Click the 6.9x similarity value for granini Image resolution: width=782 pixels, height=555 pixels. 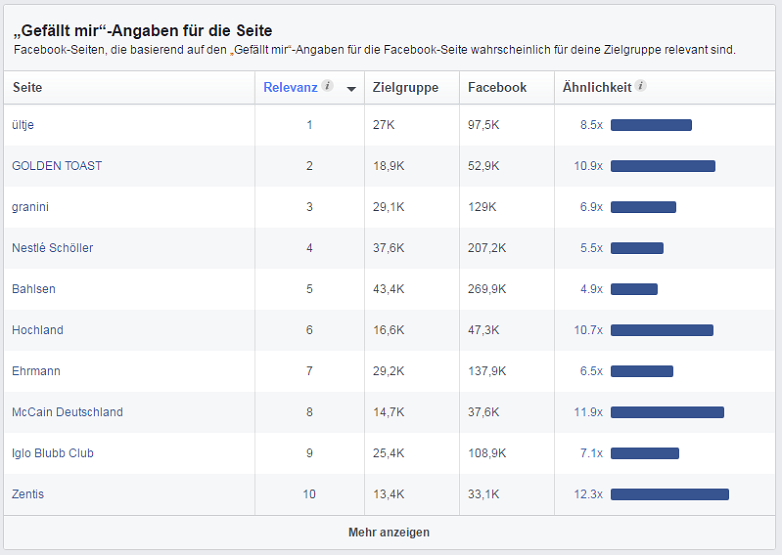(591, 207)
